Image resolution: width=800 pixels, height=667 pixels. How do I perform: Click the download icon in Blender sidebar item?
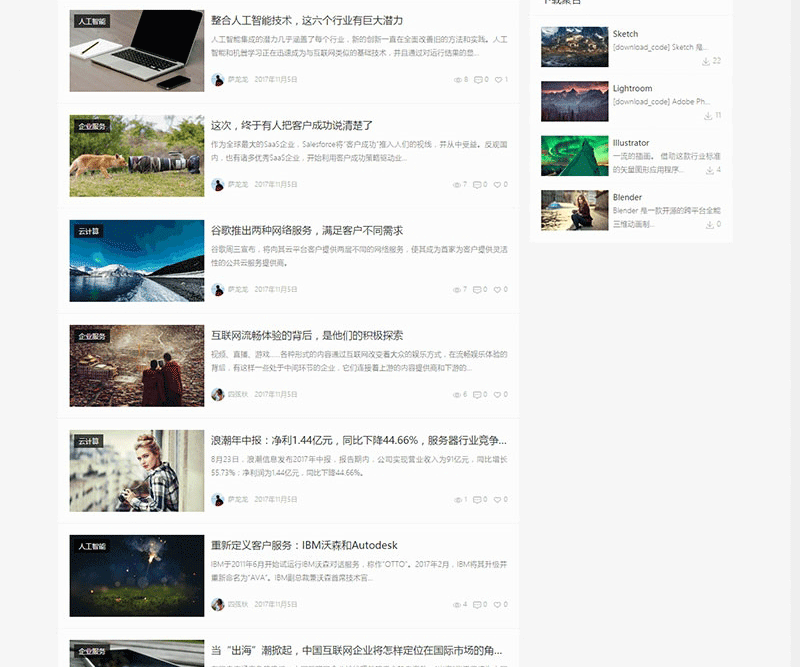pyautogui.click(x=710, y=225)
